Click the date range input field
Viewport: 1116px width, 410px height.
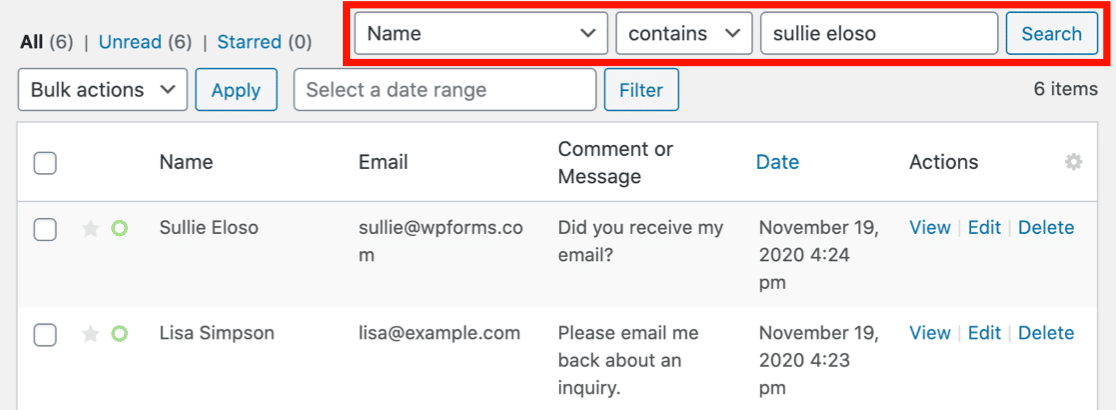[x=444, y=90]
